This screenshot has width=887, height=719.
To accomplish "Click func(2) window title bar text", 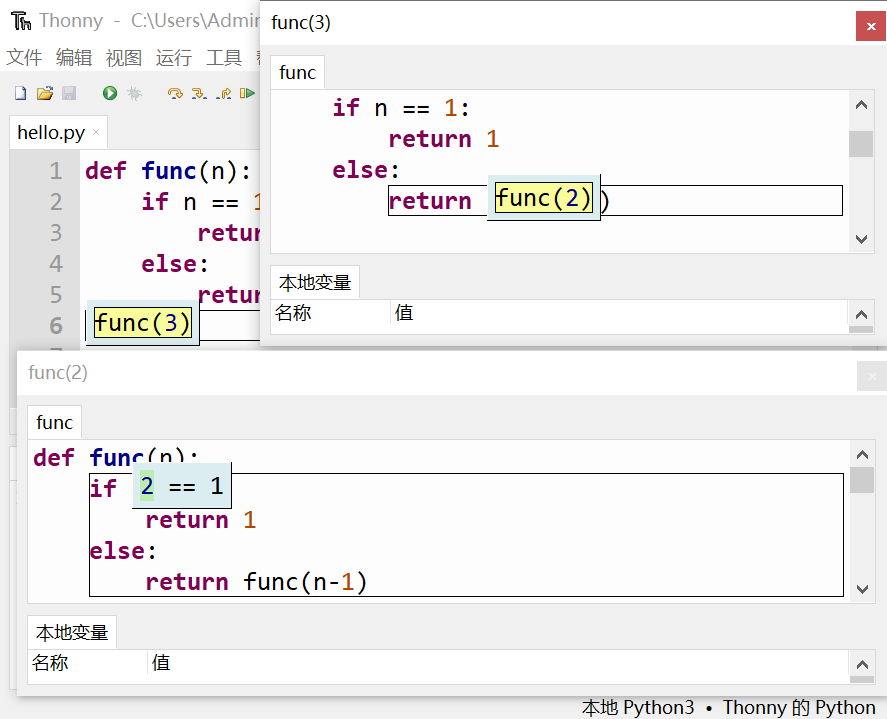I will (58, 373).
